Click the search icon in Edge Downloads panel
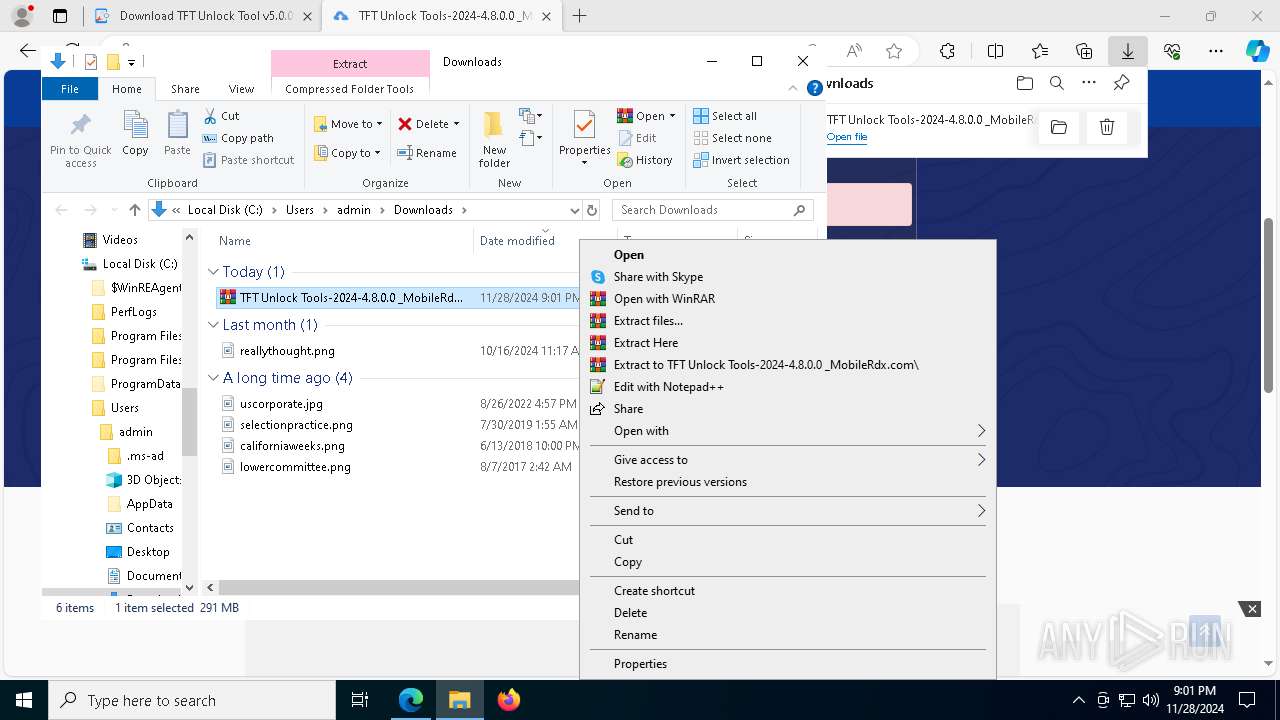This screenshot has width=1280, height=720. click(x=1056, y=83)
